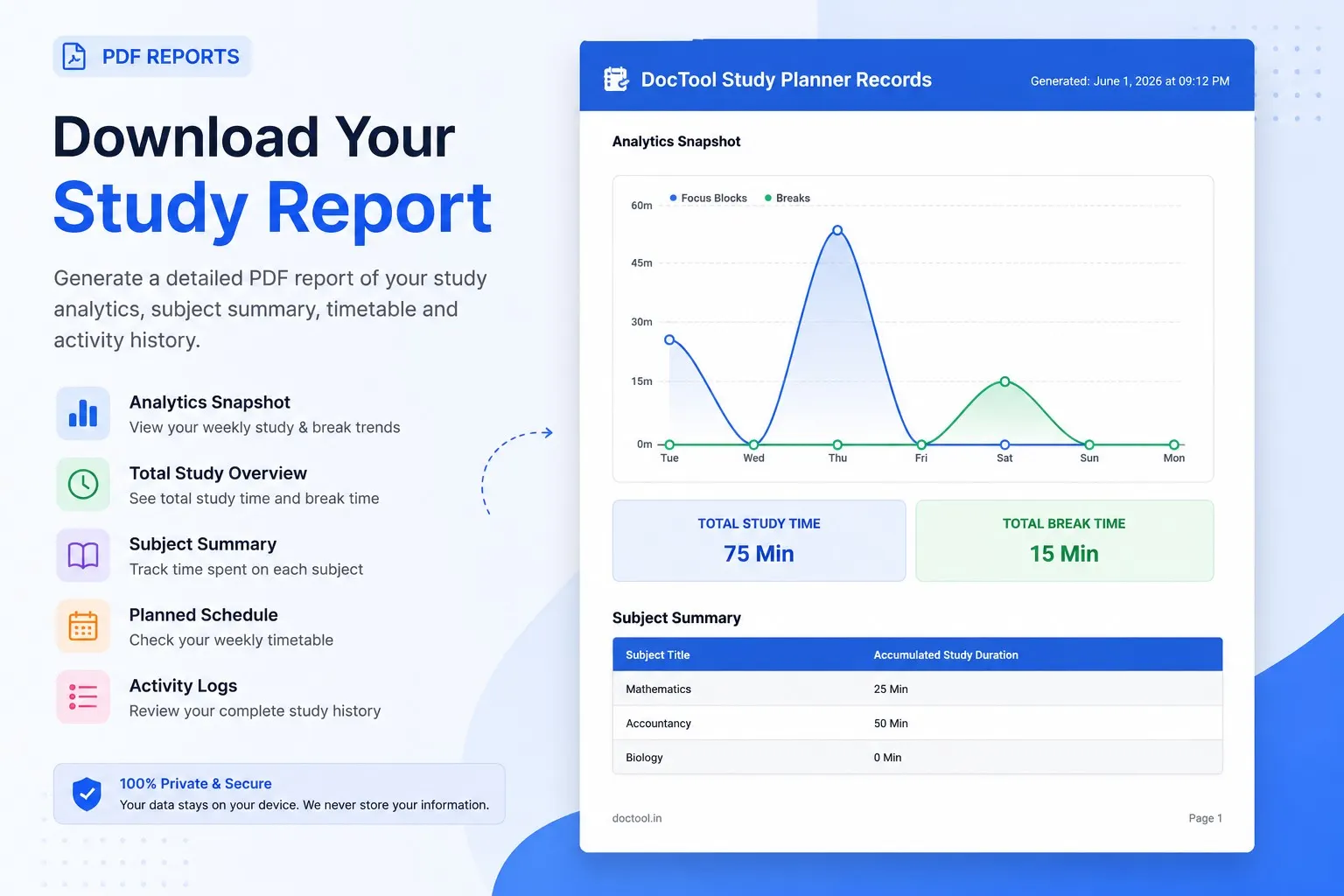Click 'Check your weekly timetable' text
1344x896 pixels.
pyautogui.click(x=232, y=640)
